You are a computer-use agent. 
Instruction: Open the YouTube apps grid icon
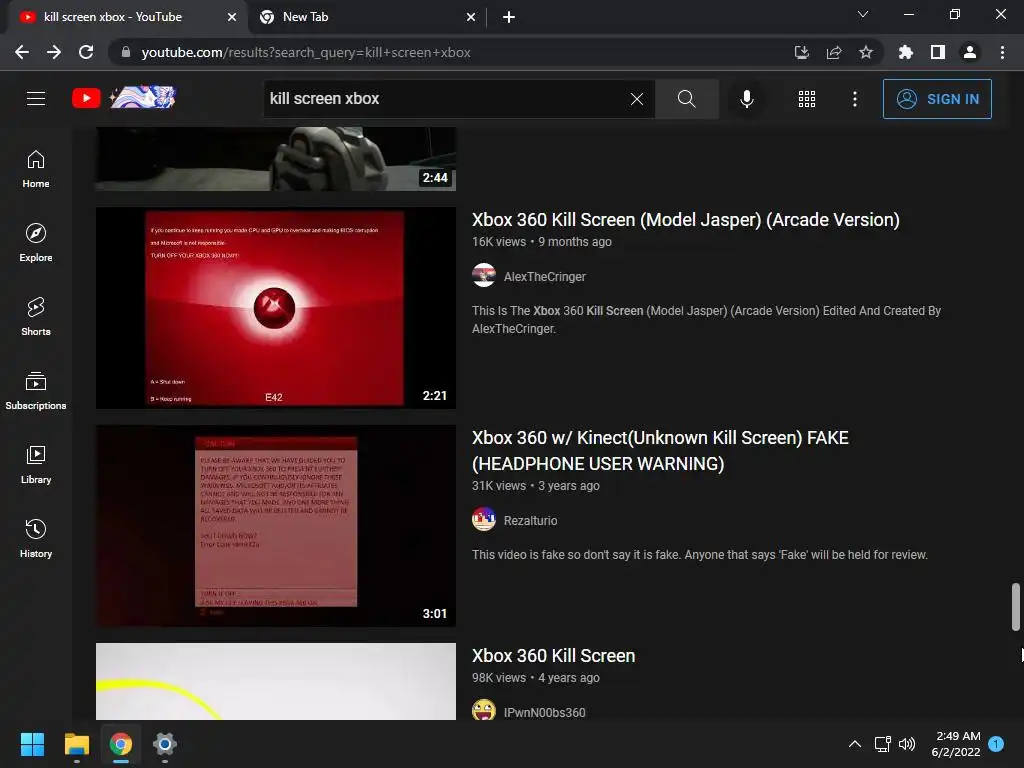click(x=807, y=99)
